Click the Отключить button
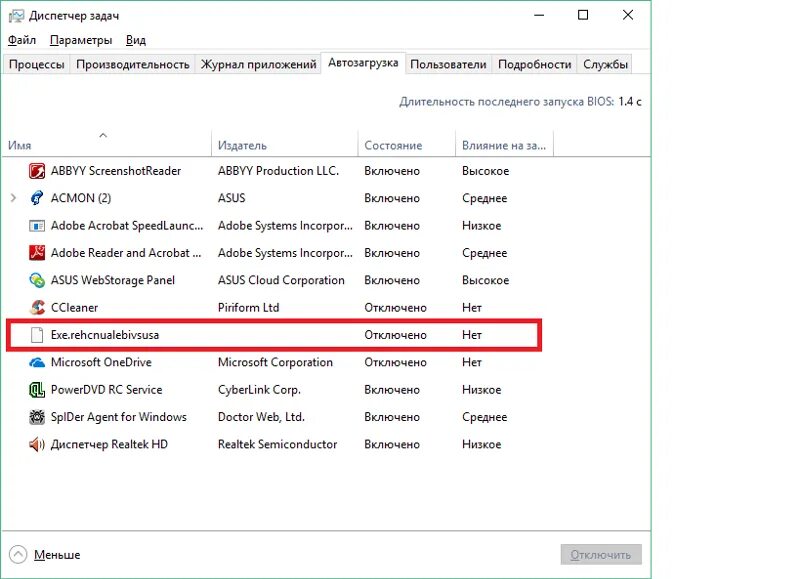Viewport: 800px width, 579px height. pyautogui.click(x=601, y=555)
